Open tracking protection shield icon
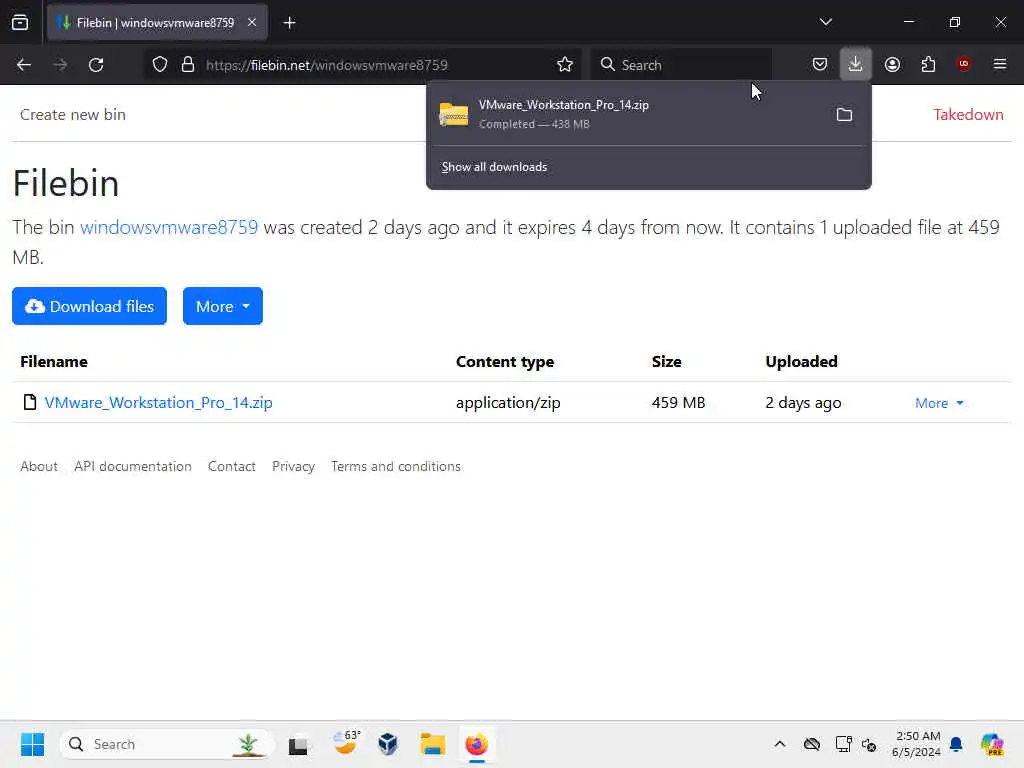 point(160,65)
